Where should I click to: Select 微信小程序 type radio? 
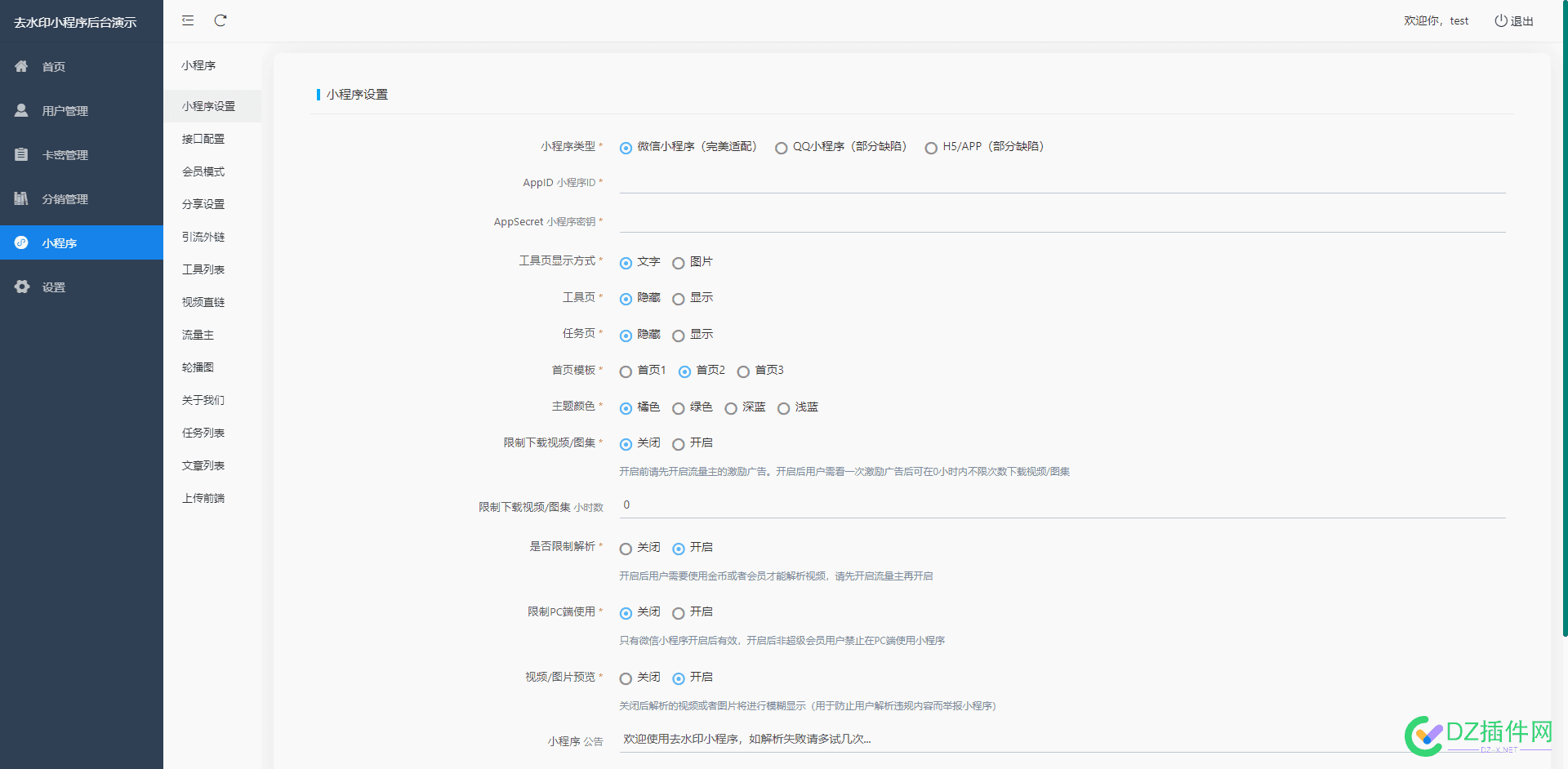pyautogui.click(x=626, y=148)
